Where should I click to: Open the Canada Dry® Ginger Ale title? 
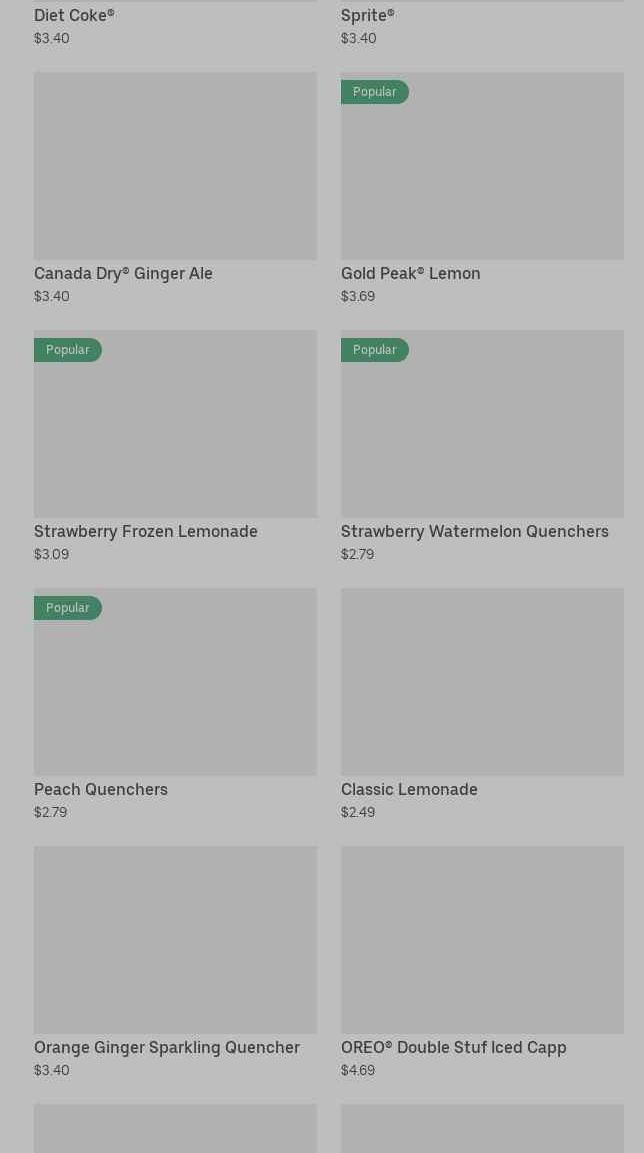point(123,274)
